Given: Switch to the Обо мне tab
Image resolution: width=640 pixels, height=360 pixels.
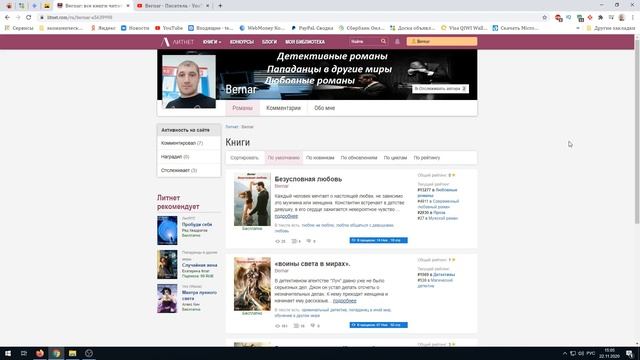Looking at the screenshot, I should tap(324, 108).
